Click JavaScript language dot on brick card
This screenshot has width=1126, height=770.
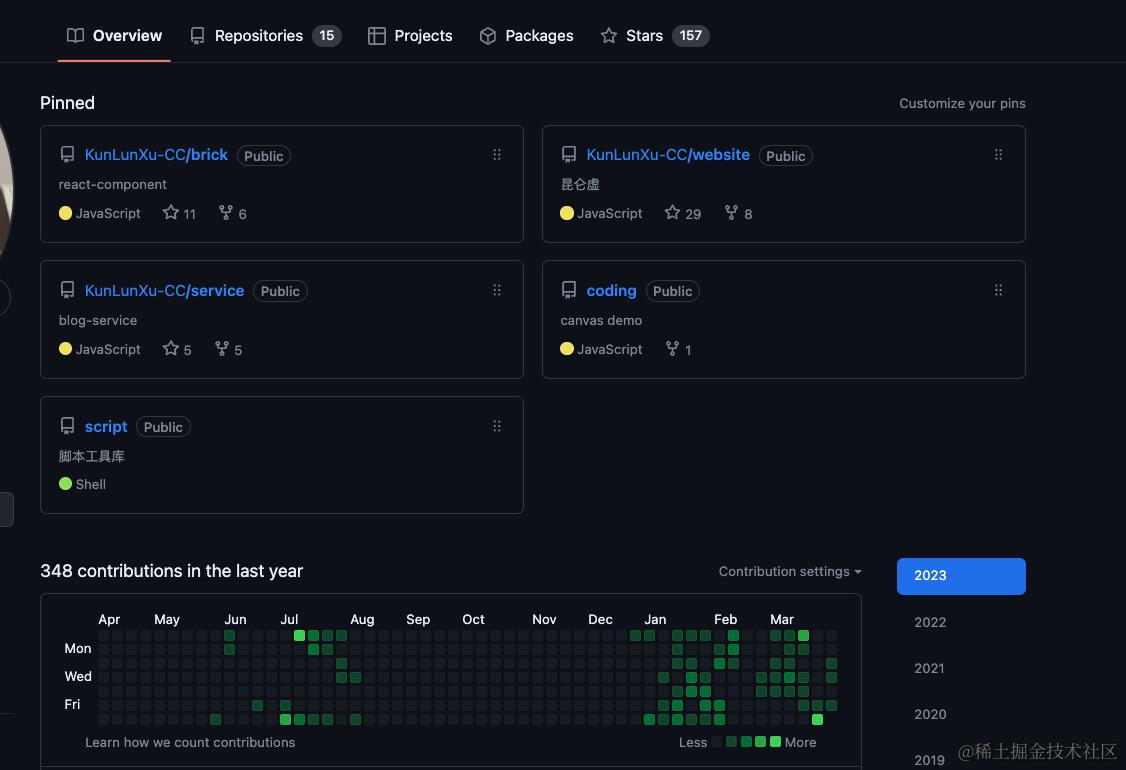pos(65,213)
